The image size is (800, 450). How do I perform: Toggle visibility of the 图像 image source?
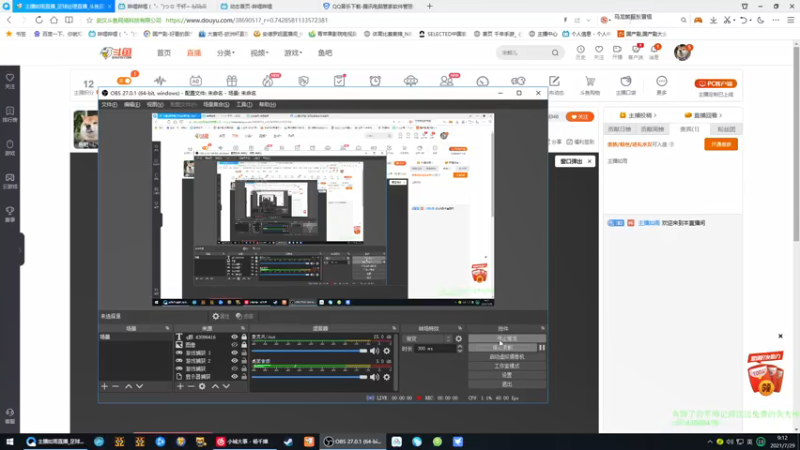click(235, 345)
